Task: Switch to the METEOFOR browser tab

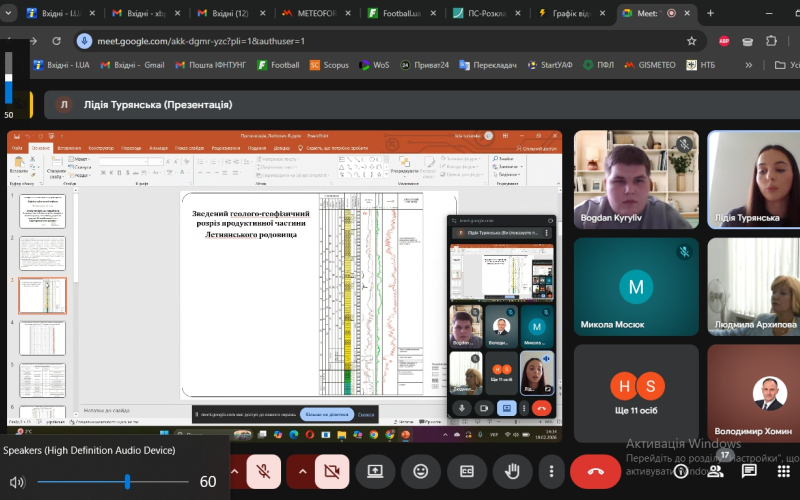Action: [x=314, y=13]
